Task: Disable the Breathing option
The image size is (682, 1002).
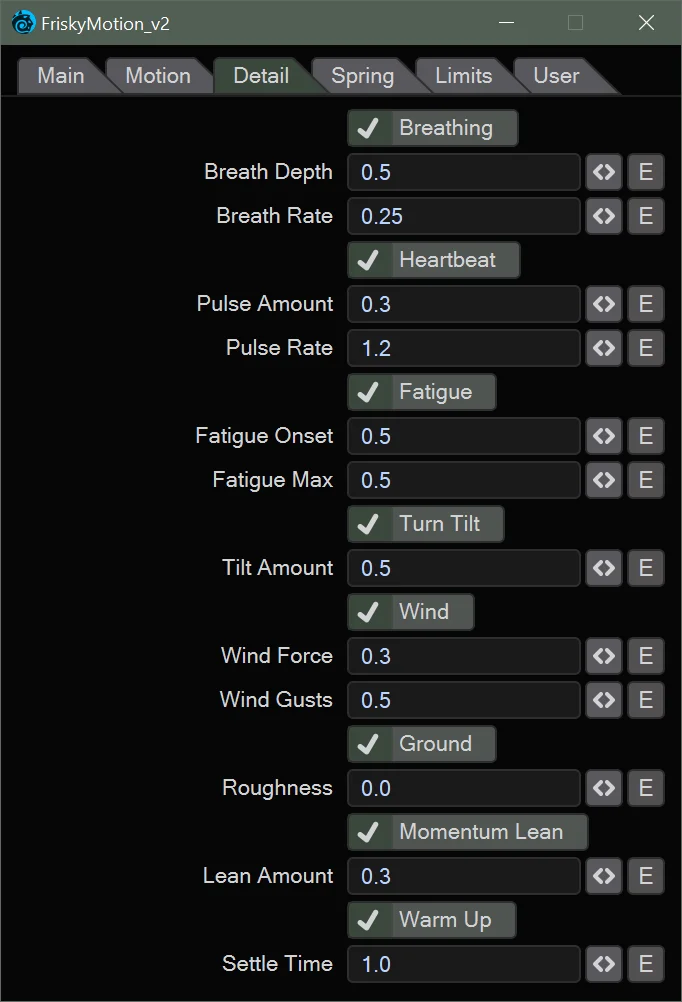Action: pos(432,128)
